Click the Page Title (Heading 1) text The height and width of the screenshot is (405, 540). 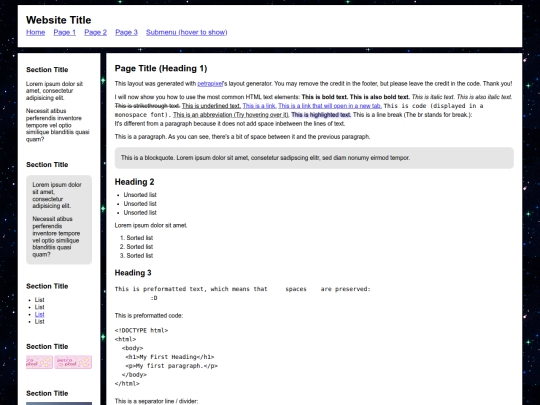click(161, 68)
